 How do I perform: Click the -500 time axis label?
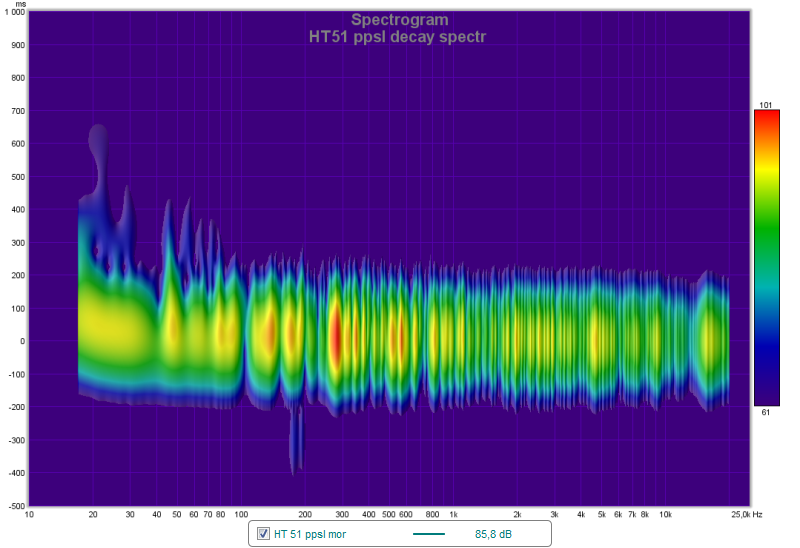17,506
